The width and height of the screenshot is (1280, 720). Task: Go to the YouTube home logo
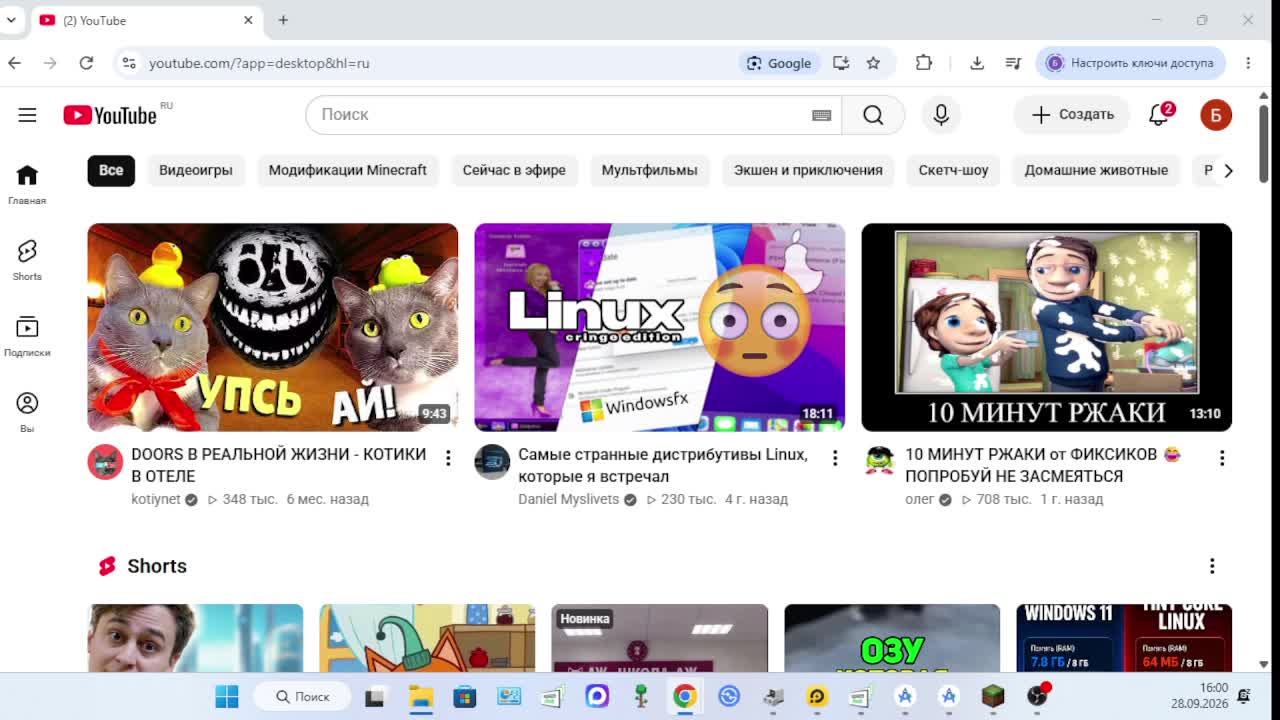click(x=110, y=115)
